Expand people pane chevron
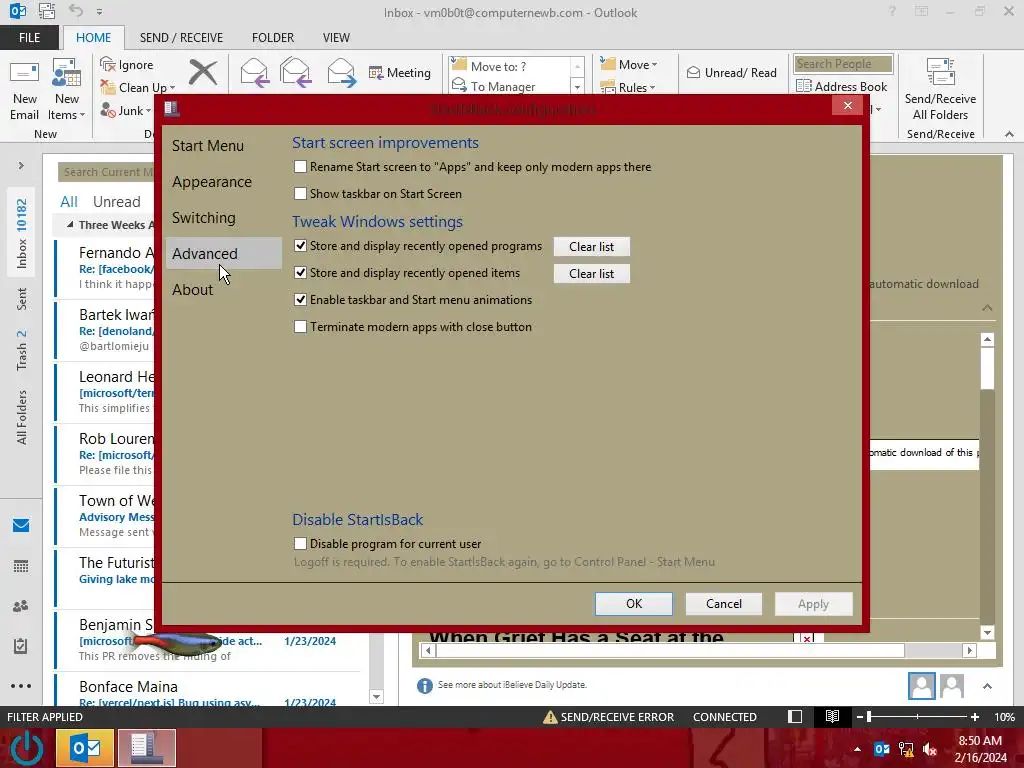This screenshot has width=1024, height=768. [x=987, y=686]
